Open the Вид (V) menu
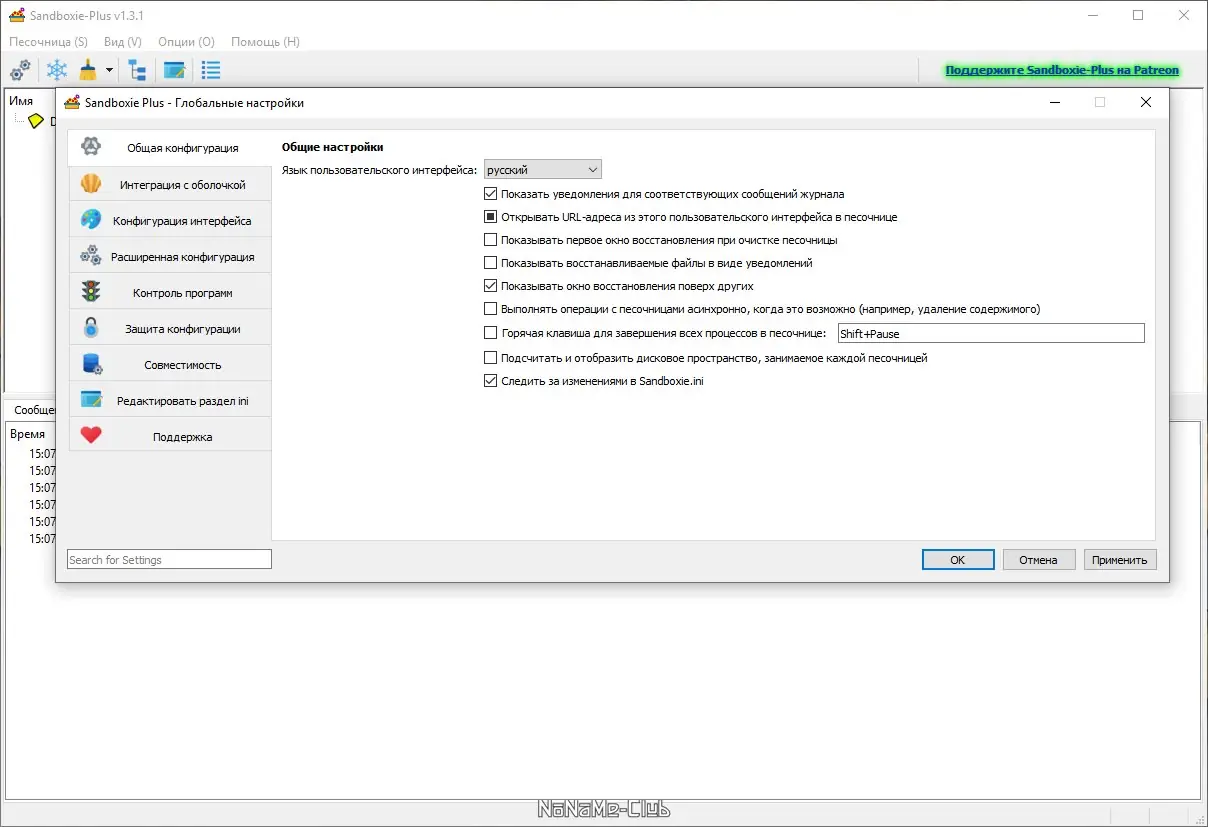 [x=122, y=42]
